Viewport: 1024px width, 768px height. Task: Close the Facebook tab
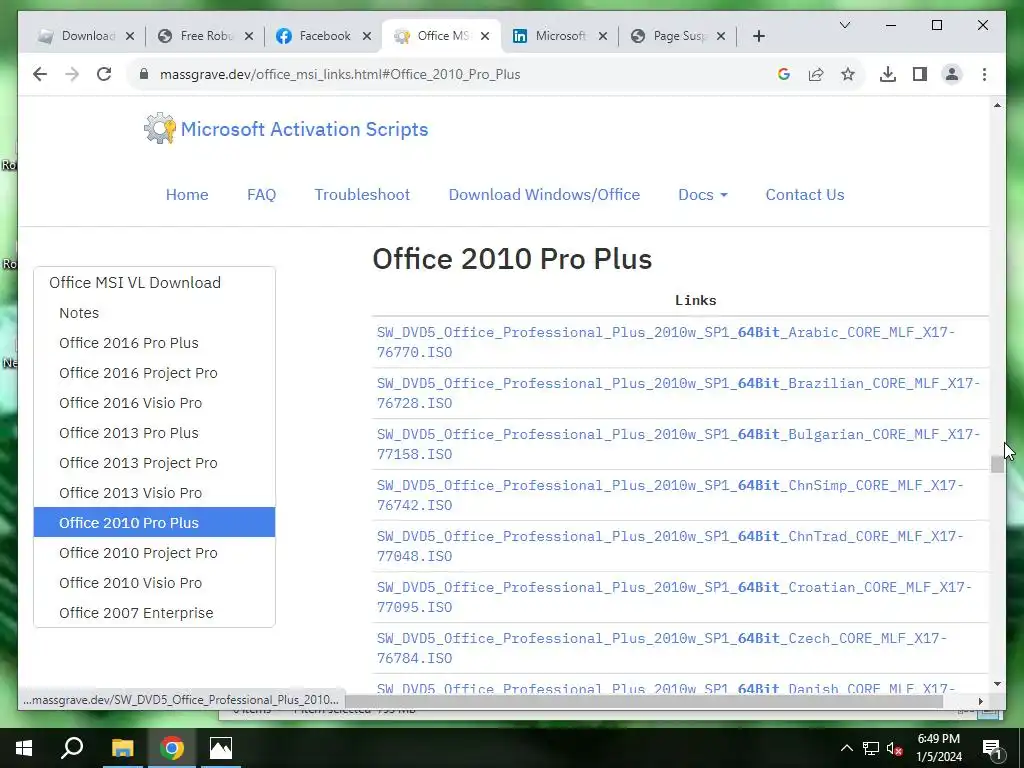[367, 37]
